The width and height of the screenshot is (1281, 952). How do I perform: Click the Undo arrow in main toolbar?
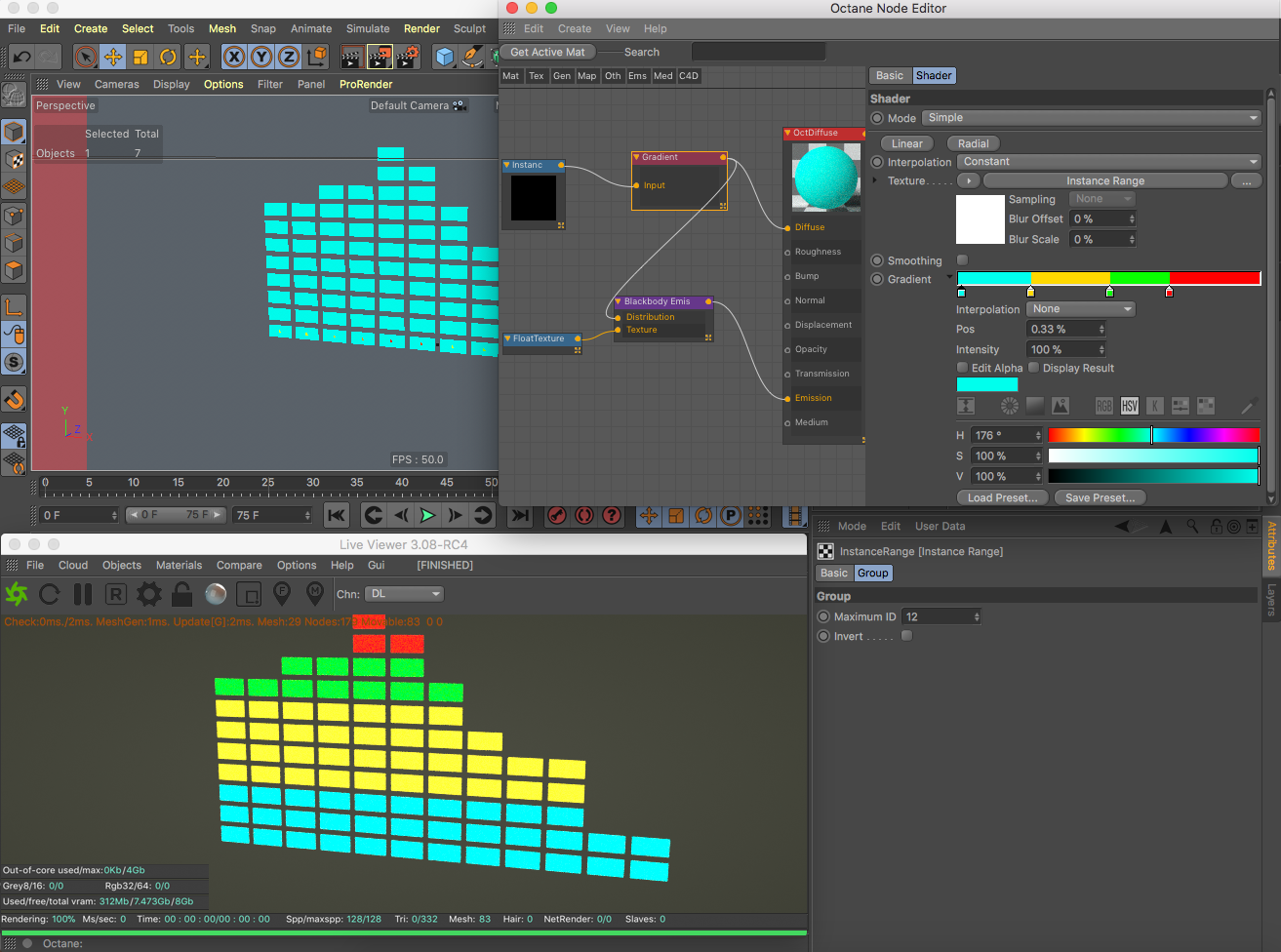[x=21, y=57]
